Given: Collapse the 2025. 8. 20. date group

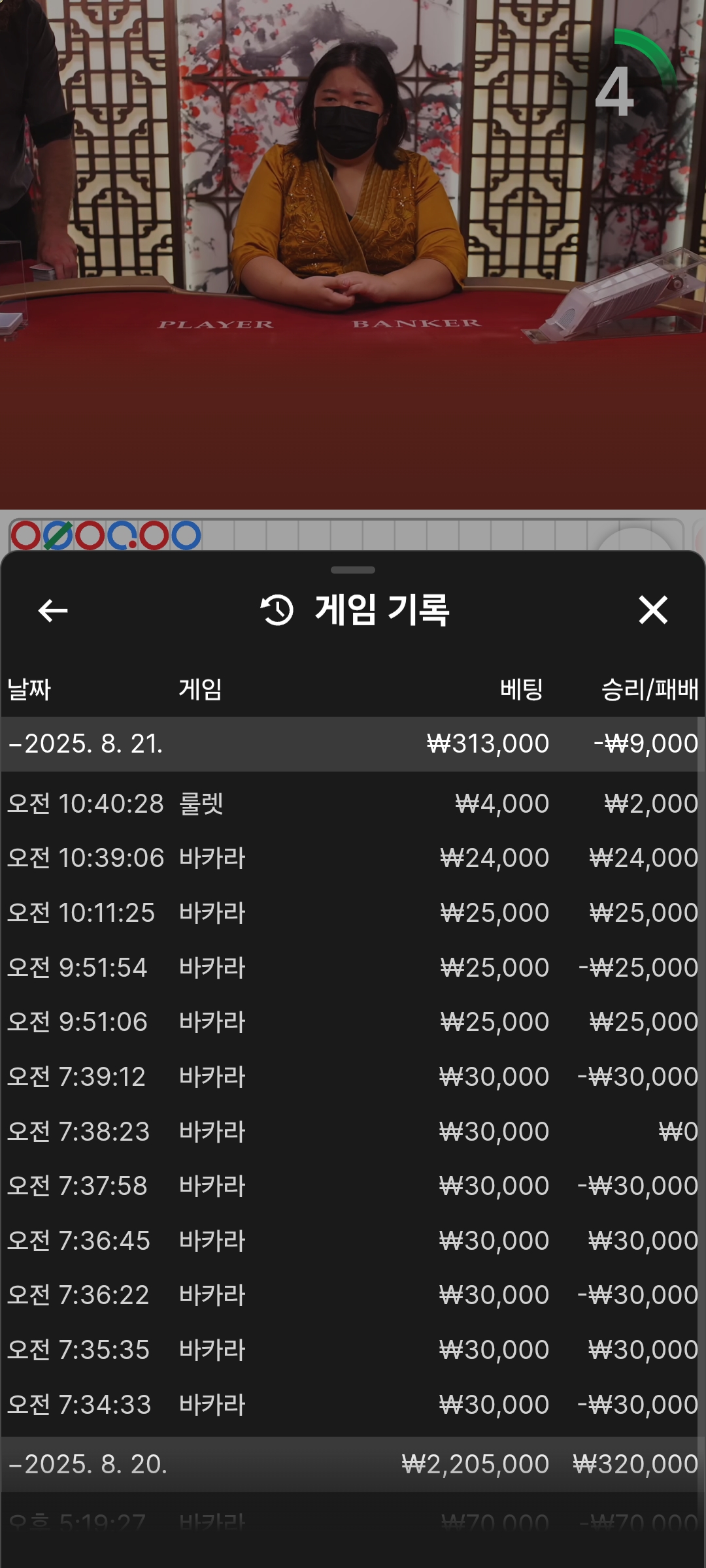Looking at the screenshot, I should click(x=353, y=1464).
